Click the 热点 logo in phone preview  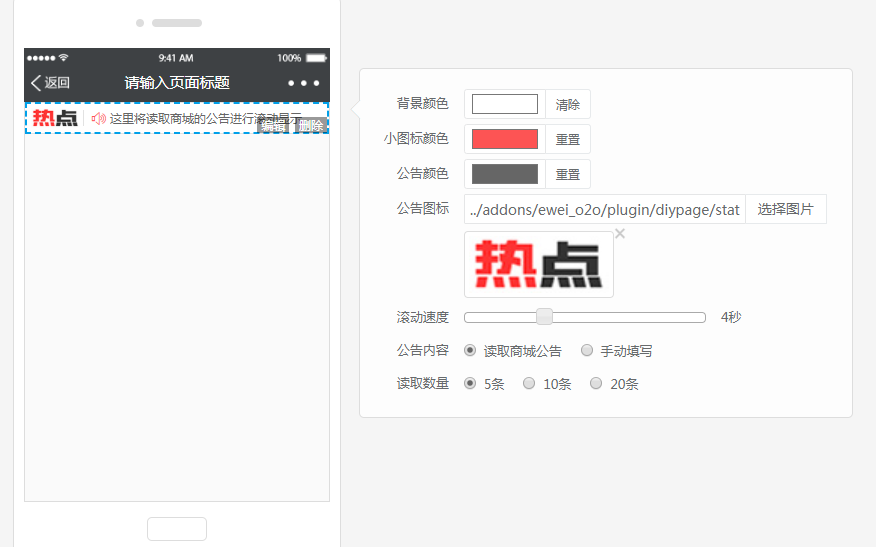click(x=55, y=118)
